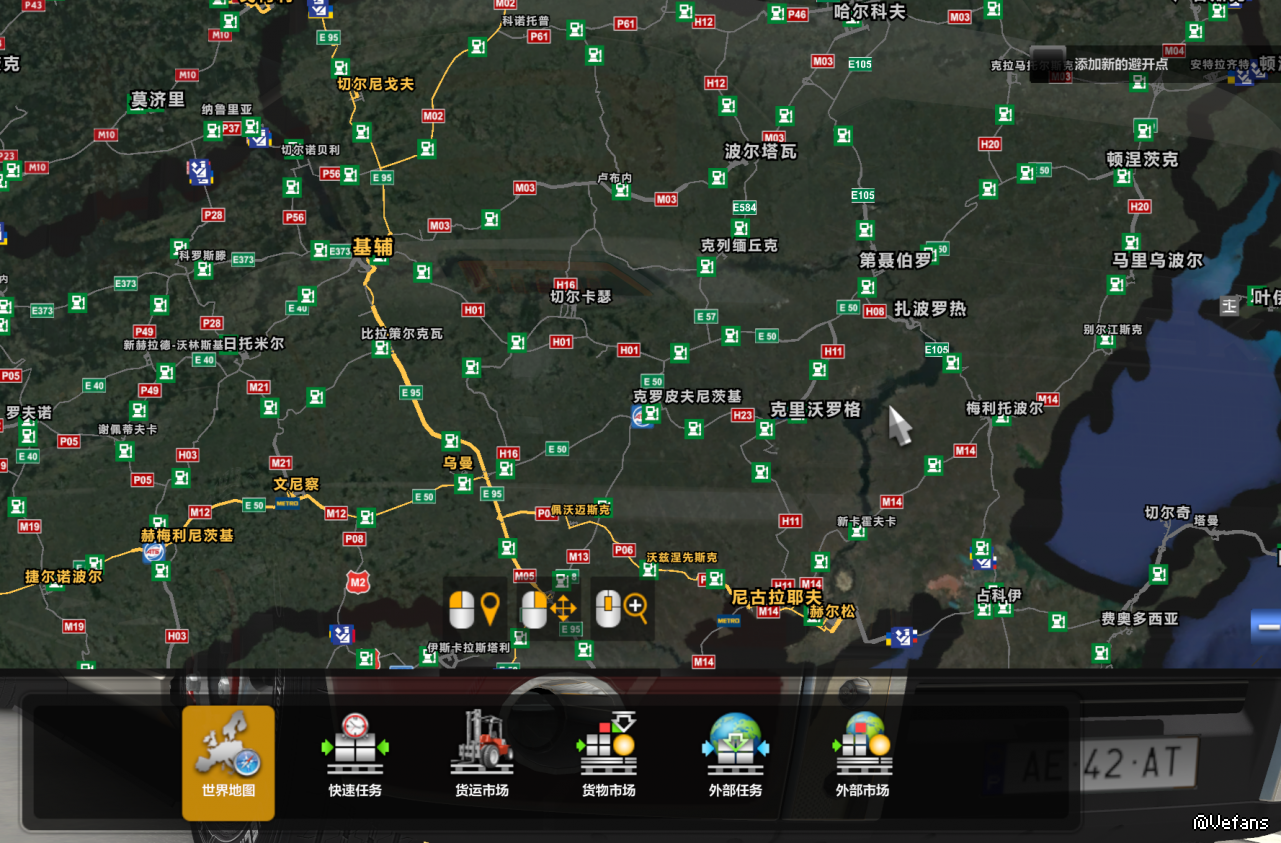Select the blue checkpoint icon near 安特拉齐特
Viewport: 1281px width, 843px height.
click(x=1243, y=73)
